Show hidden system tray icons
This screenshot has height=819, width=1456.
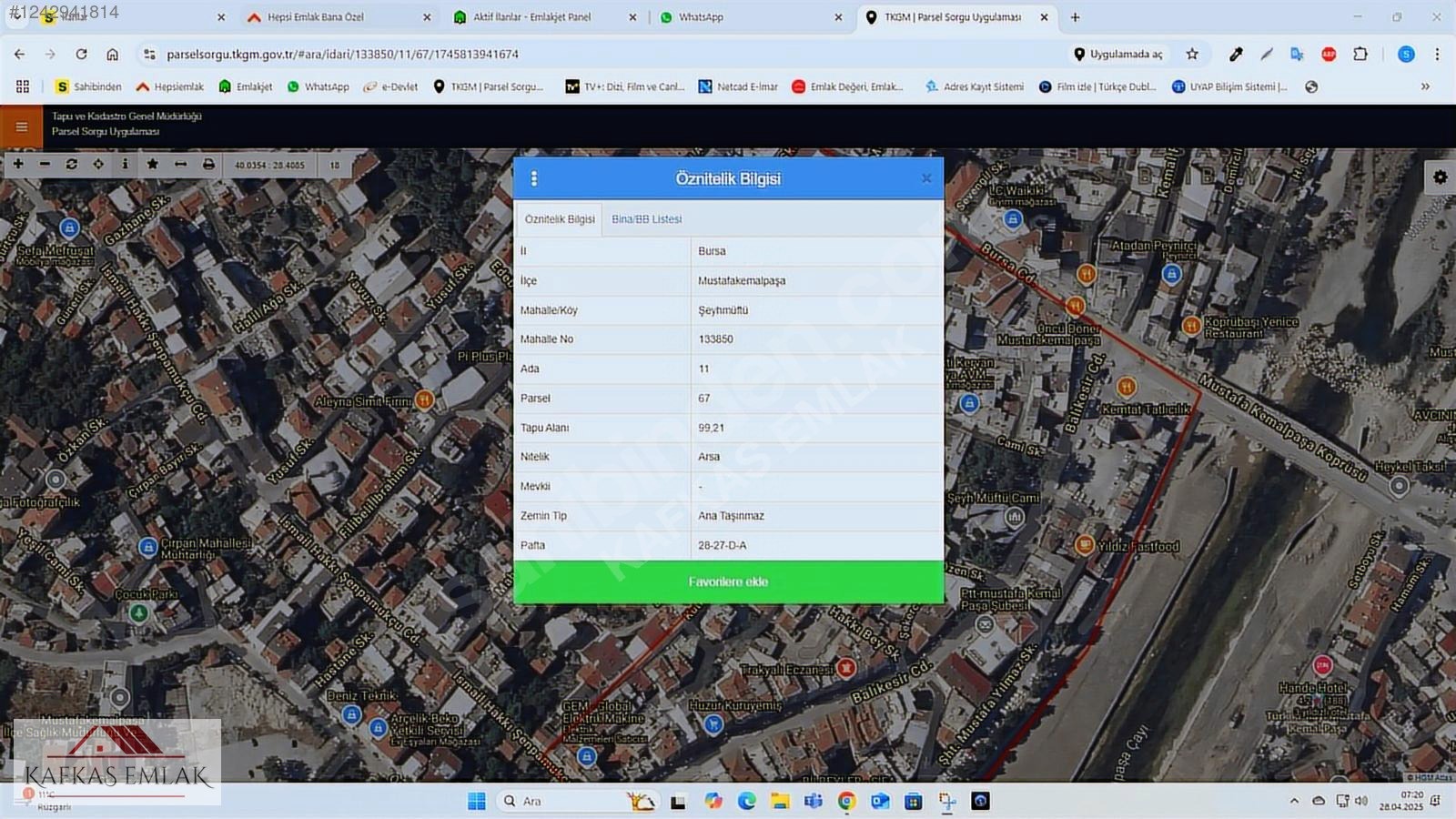1294,801
